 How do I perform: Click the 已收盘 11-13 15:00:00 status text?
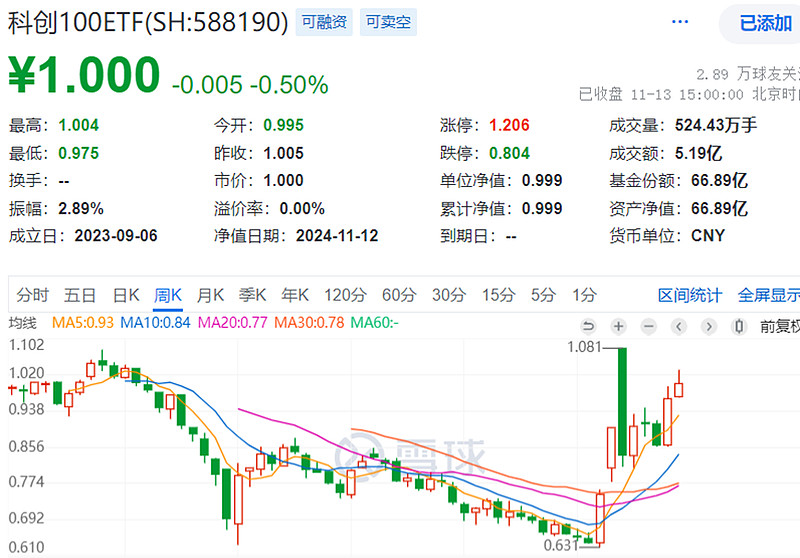click(689, 94)
